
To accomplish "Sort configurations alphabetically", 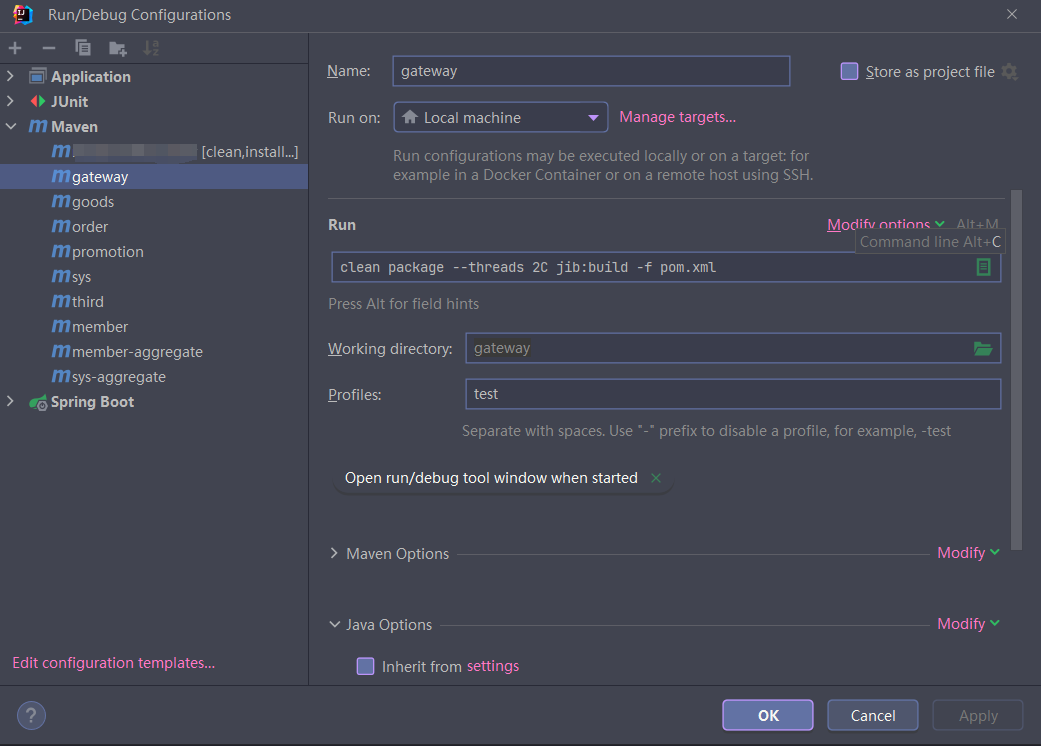I will (x=151, y=48).
